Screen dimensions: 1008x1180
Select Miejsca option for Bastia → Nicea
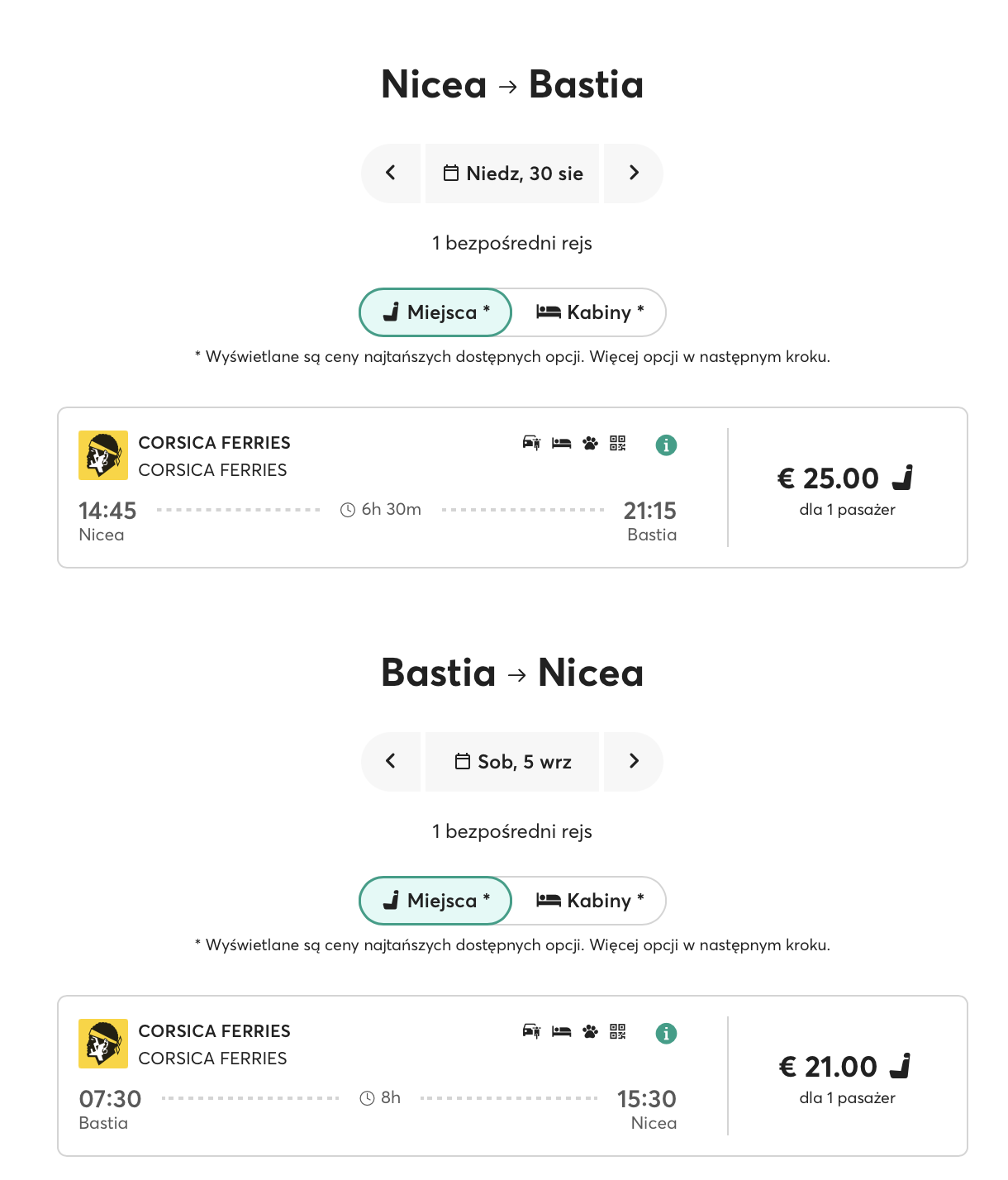[435, 901]
